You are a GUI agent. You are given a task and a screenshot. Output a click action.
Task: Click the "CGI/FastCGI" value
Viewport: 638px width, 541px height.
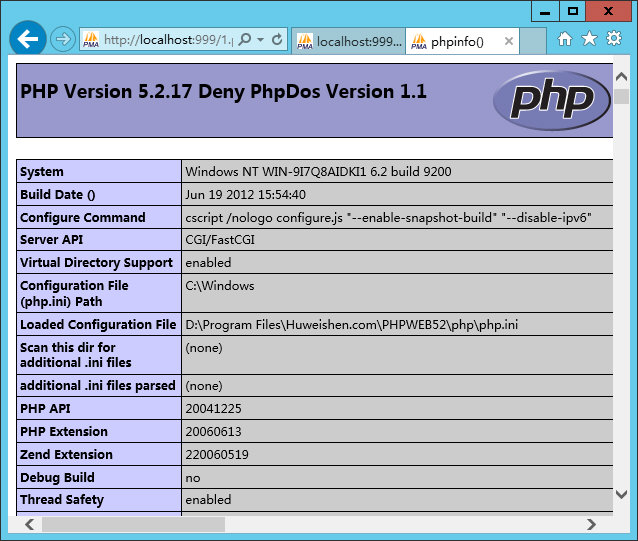click(220, 240)
